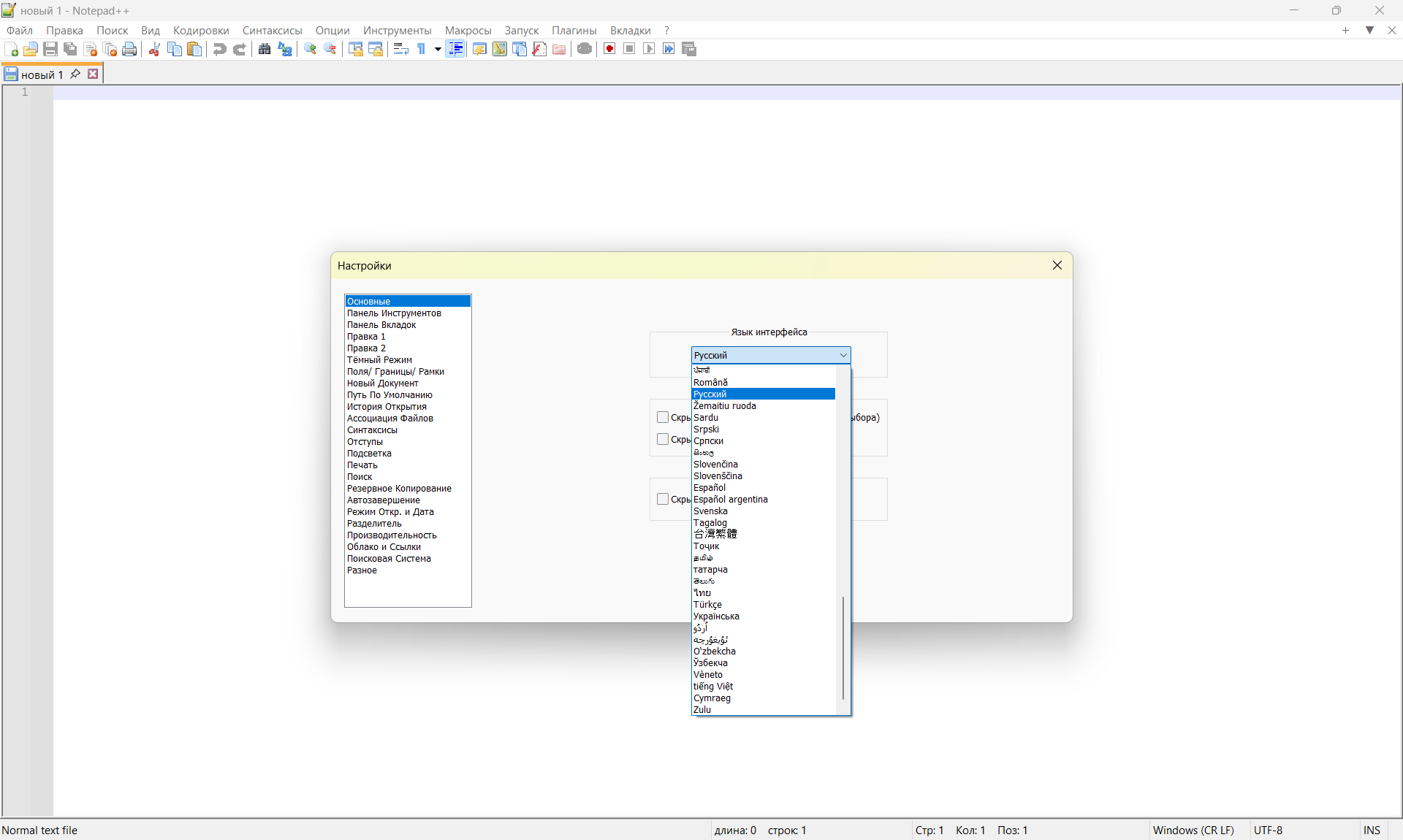Tick the bottom checkbox in the settings dialog
This screenshot has width=1403, height=840.
click(x=663, y=499)
